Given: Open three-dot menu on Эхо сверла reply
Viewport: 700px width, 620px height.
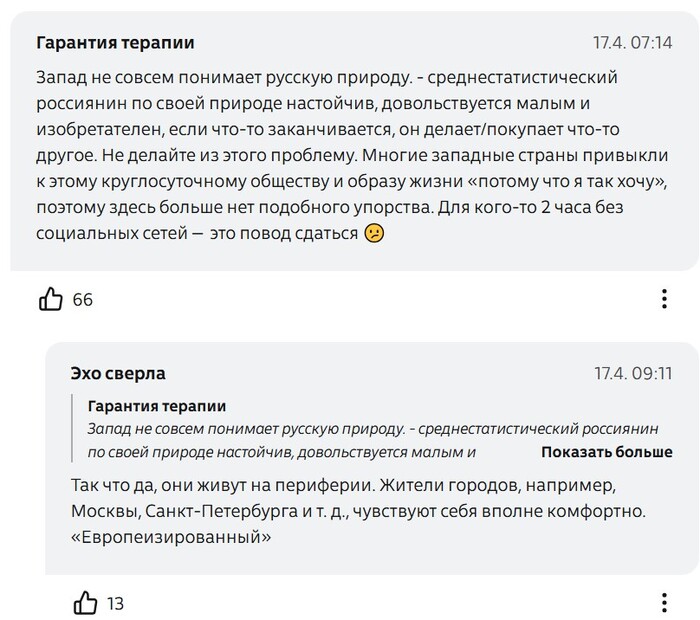Looking at the screenshot, I should (x=665, y=602).
